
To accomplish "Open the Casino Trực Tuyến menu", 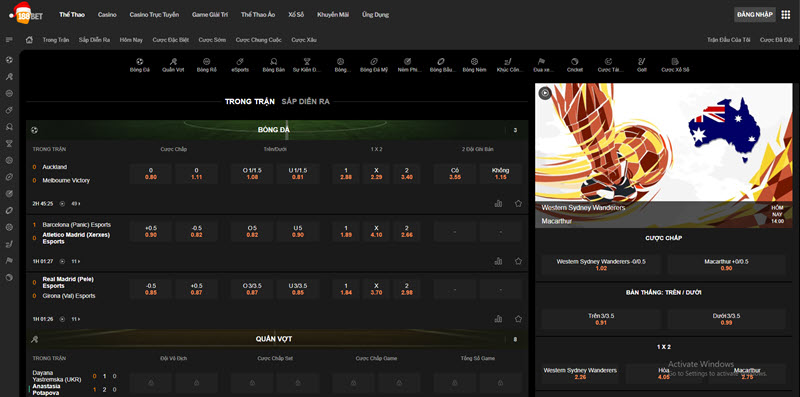I will 154,15.
